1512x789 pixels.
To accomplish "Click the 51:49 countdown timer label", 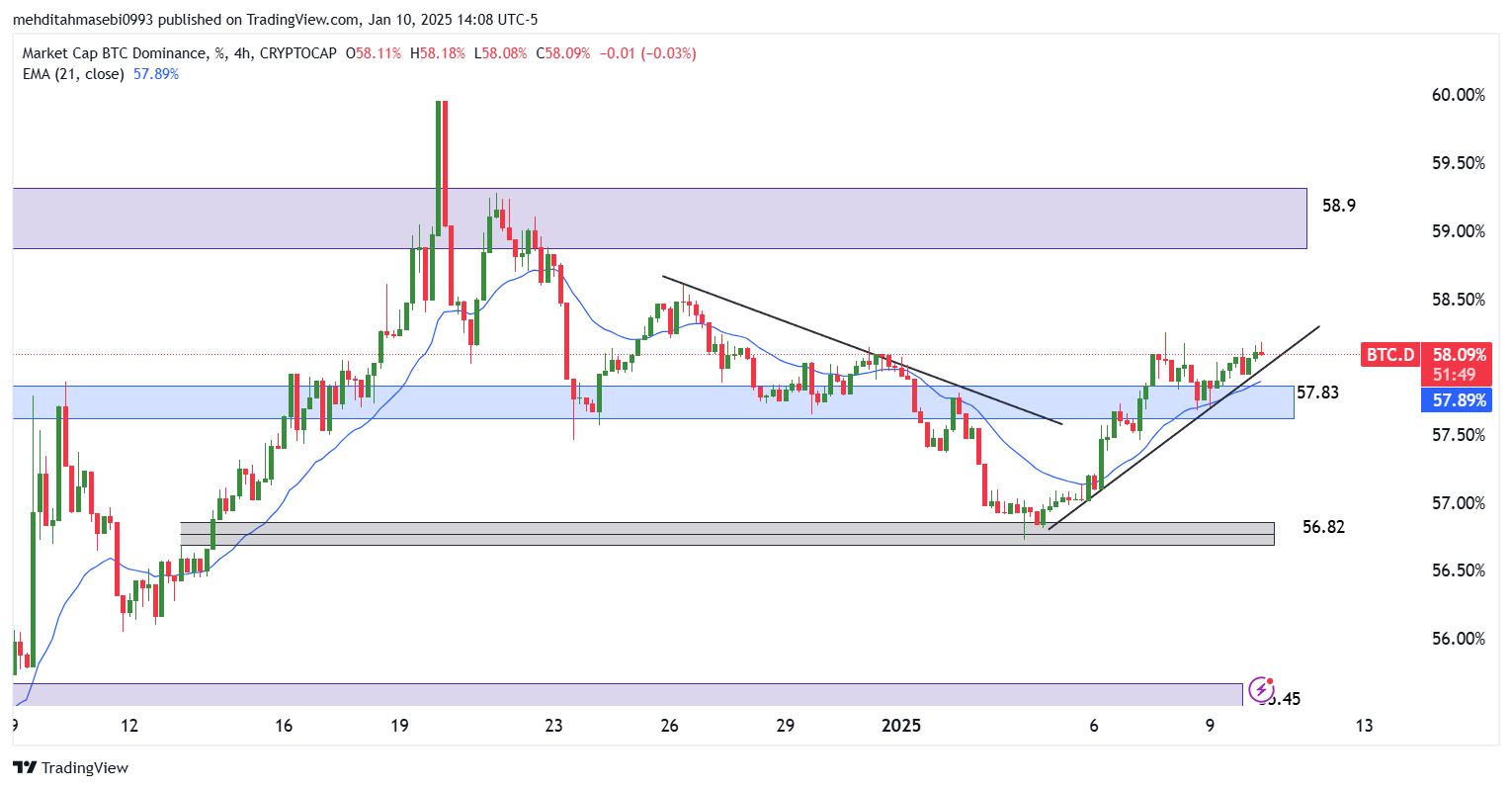I will pos(1455,376).
